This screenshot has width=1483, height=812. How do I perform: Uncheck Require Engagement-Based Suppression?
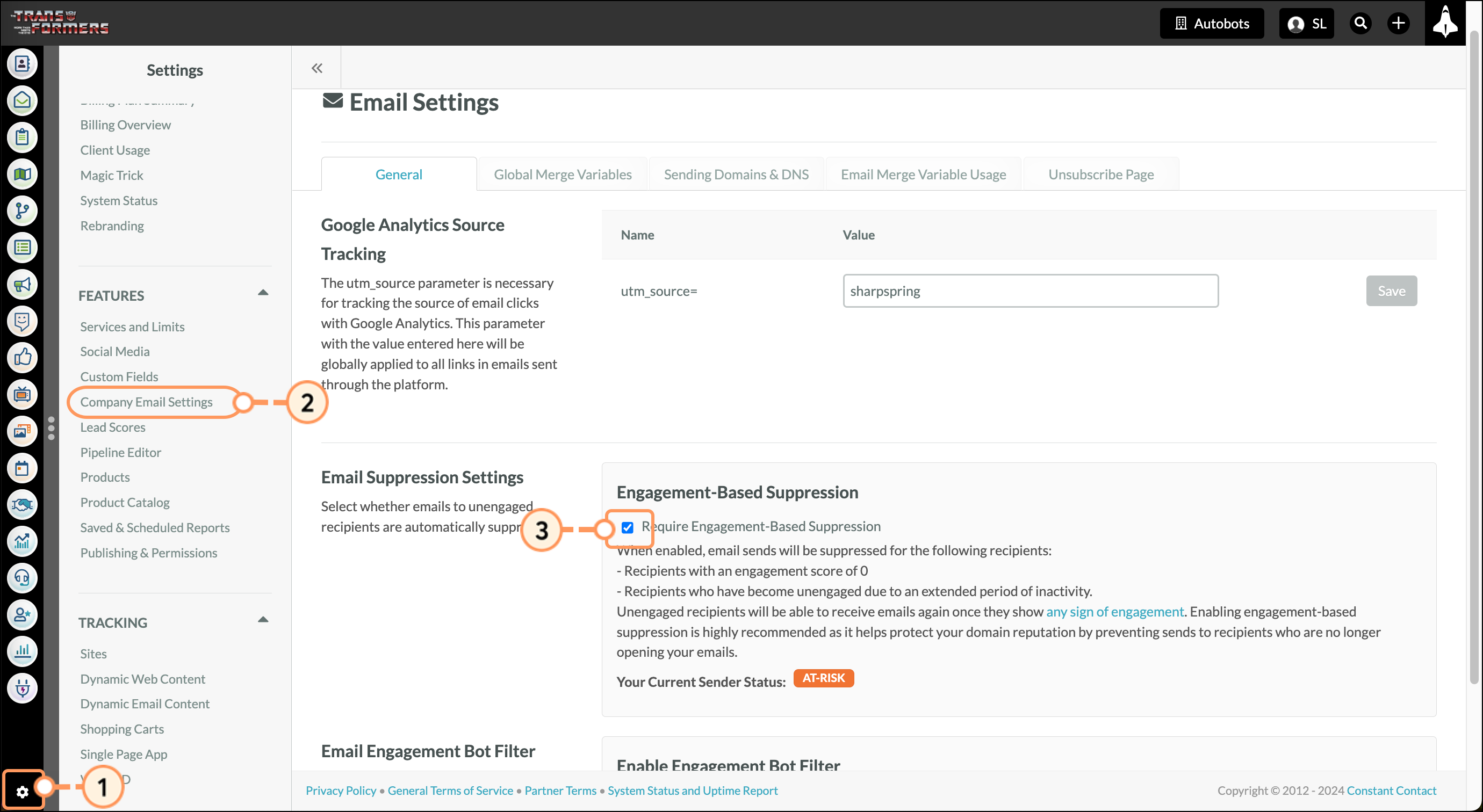(628, 527)
